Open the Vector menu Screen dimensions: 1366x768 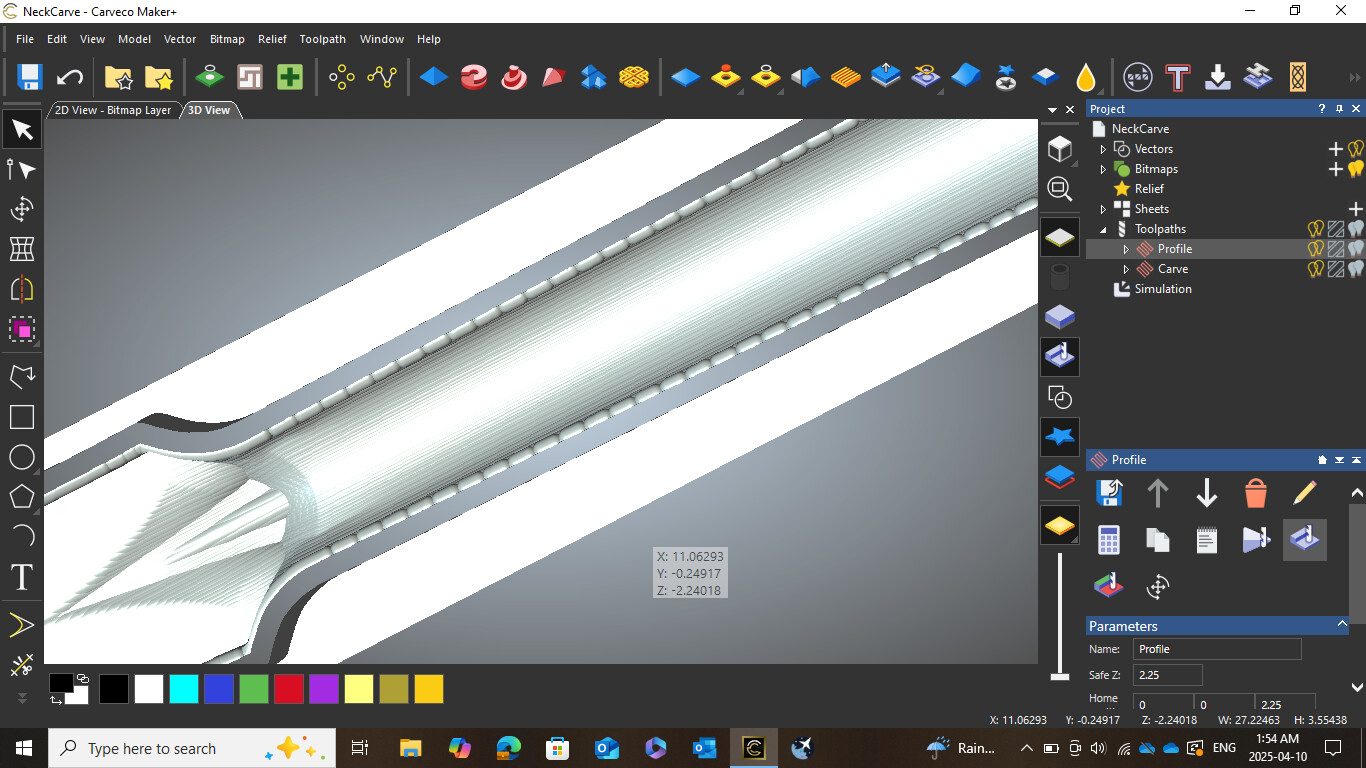click(x=180, y=39)
